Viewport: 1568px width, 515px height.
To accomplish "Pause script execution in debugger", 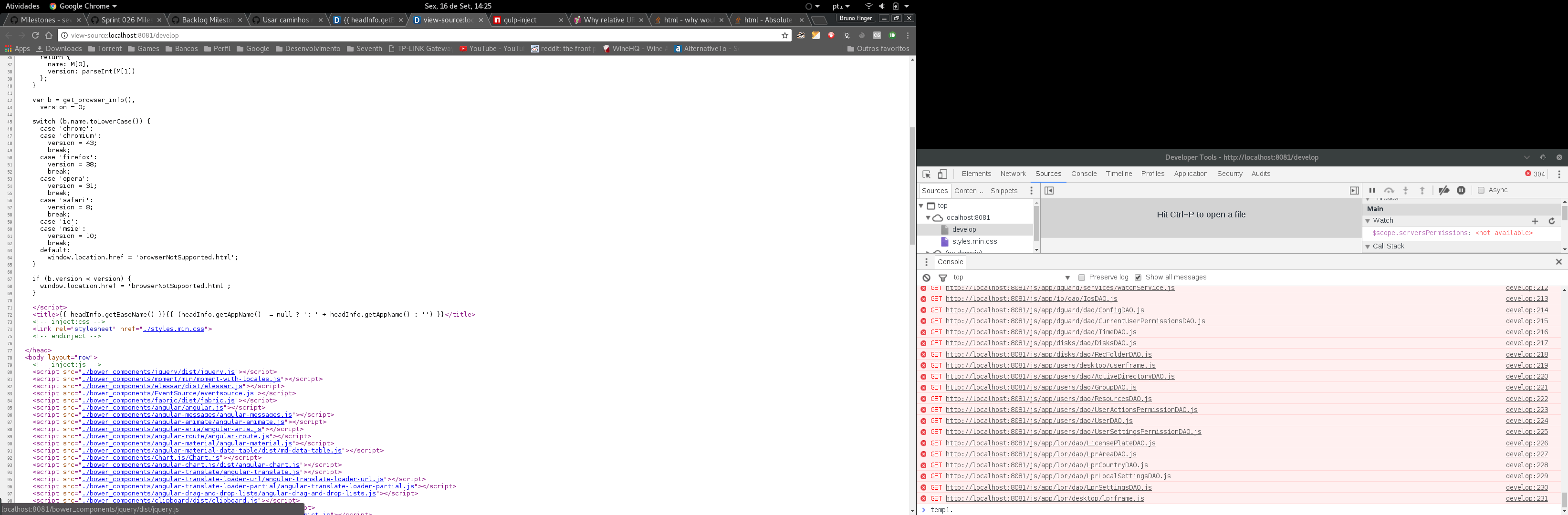I will point(1372,190).
